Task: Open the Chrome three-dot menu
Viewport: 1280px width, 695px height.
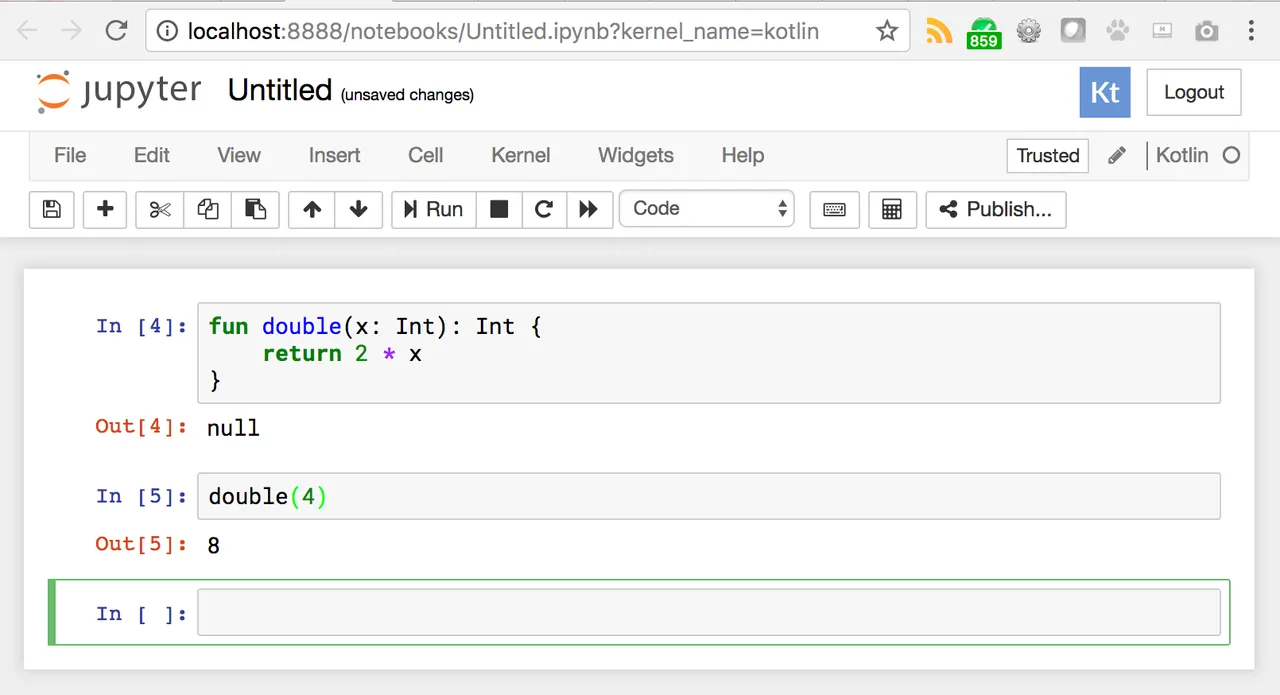Action: coord(1251,31)
